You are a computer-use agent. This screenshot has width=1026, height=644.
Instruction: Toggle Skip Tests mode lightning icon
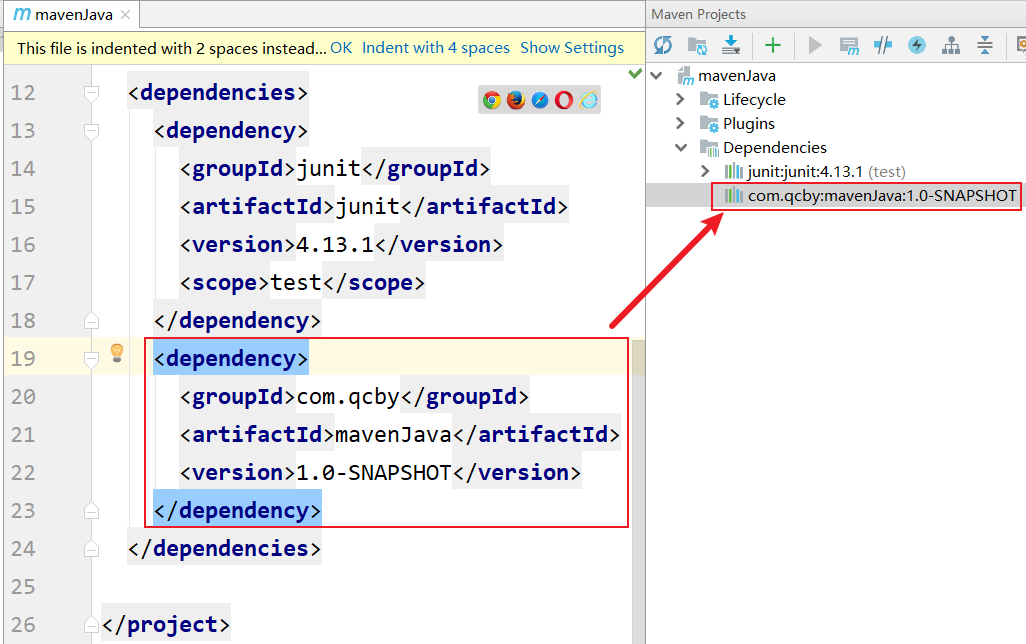coord(917,45)
